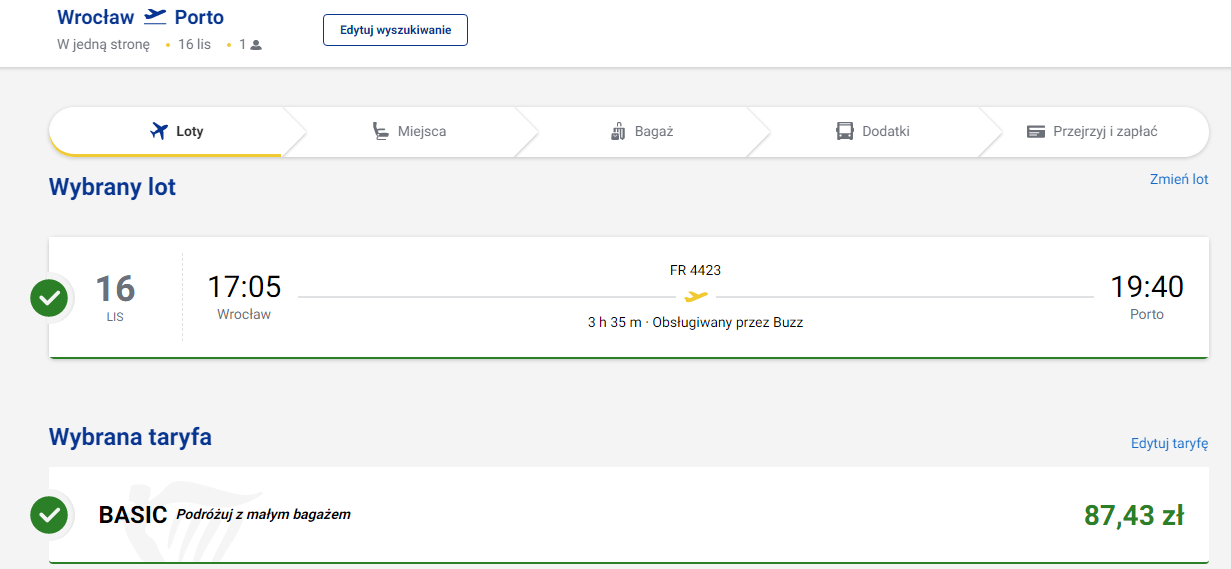This screenshot has width=1231, height=569.
Task: Click the credit card icon beside Przejrzyj i zapłać
Action: [1036, 131]
